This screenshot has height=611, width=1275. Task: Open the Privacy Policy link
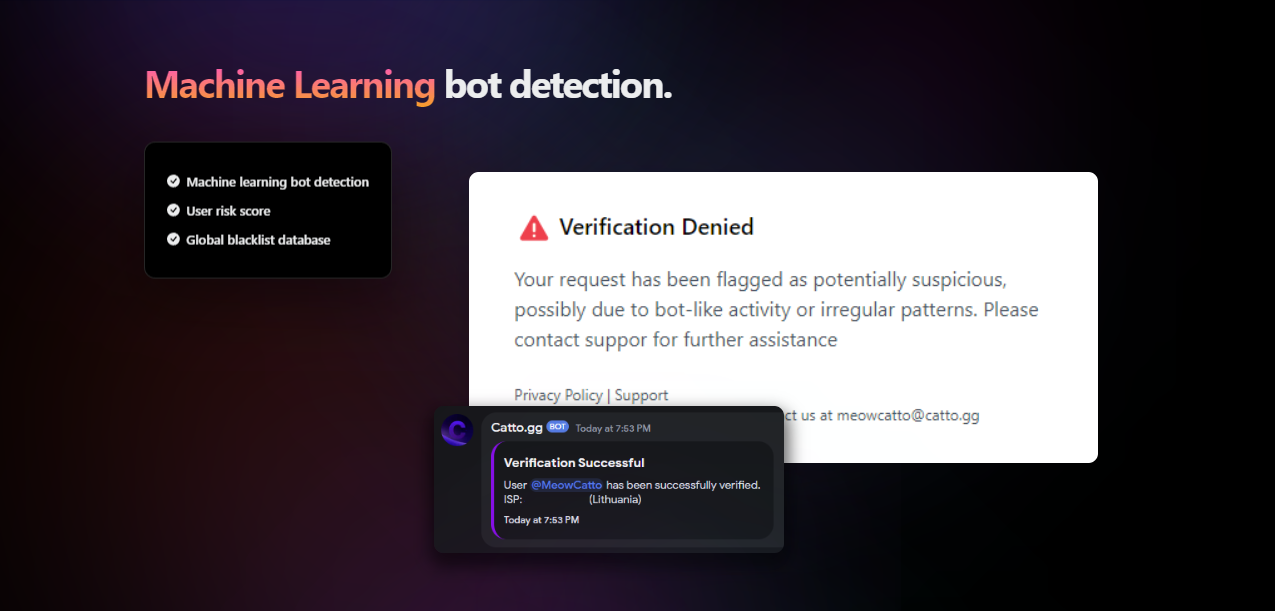coord(558,395)
